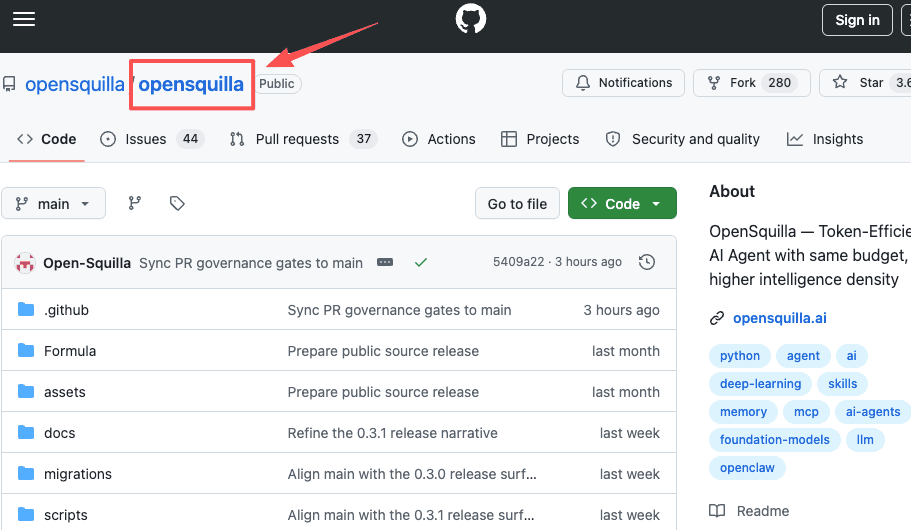Select the openclaw topic tag
This screenshot has width=911, height=530.
point(747,468)
